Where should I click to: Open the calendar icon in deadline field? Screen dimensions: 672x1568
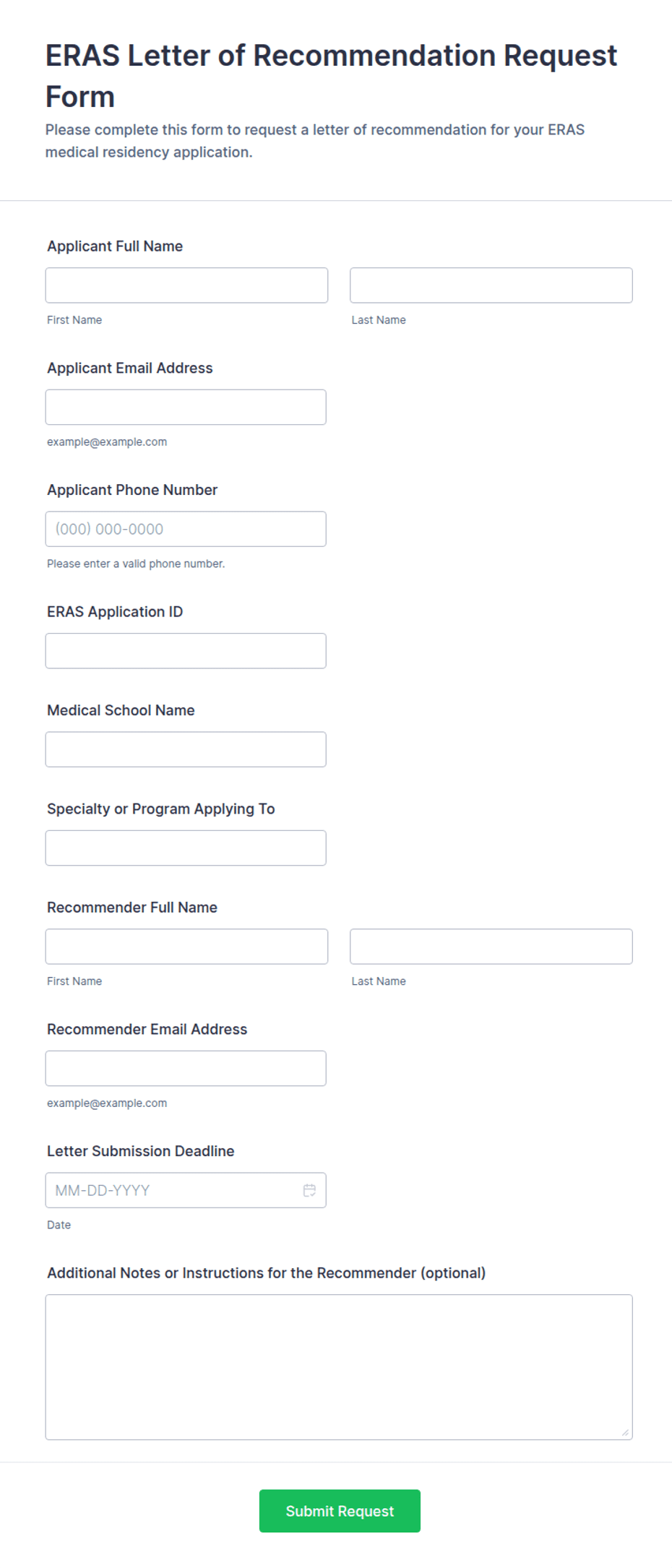click(309, 1190)
